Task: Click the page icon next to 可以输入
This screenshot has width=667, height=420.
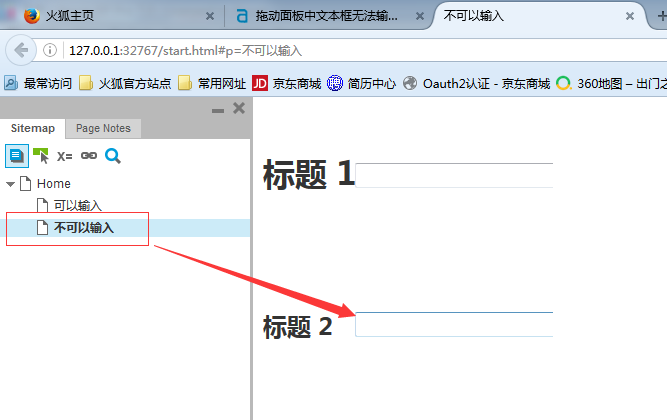Action: pyautogui.click(x=42, y=205)
